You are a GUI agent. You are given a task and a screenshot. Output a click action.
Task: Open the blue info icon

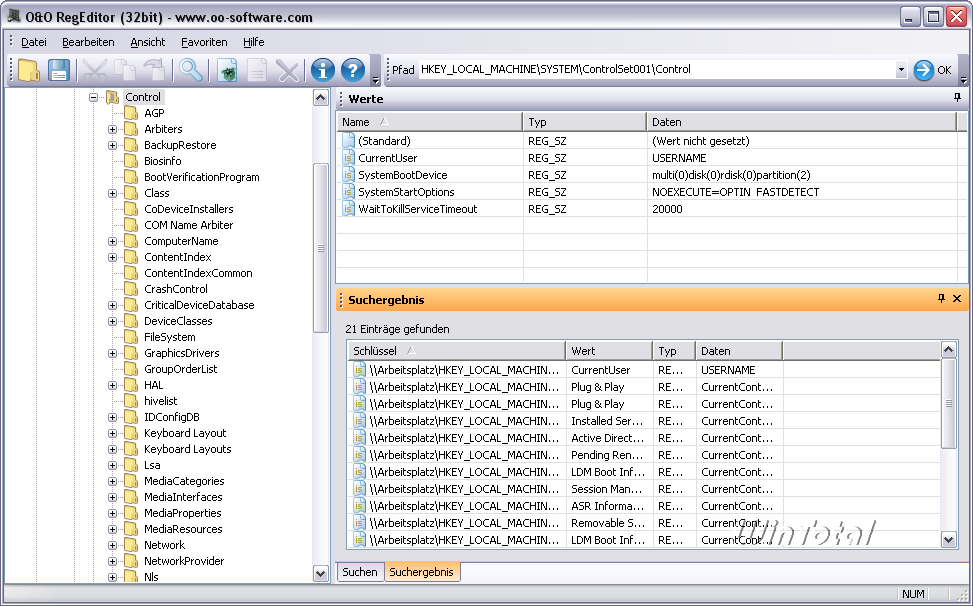(321, 70)
